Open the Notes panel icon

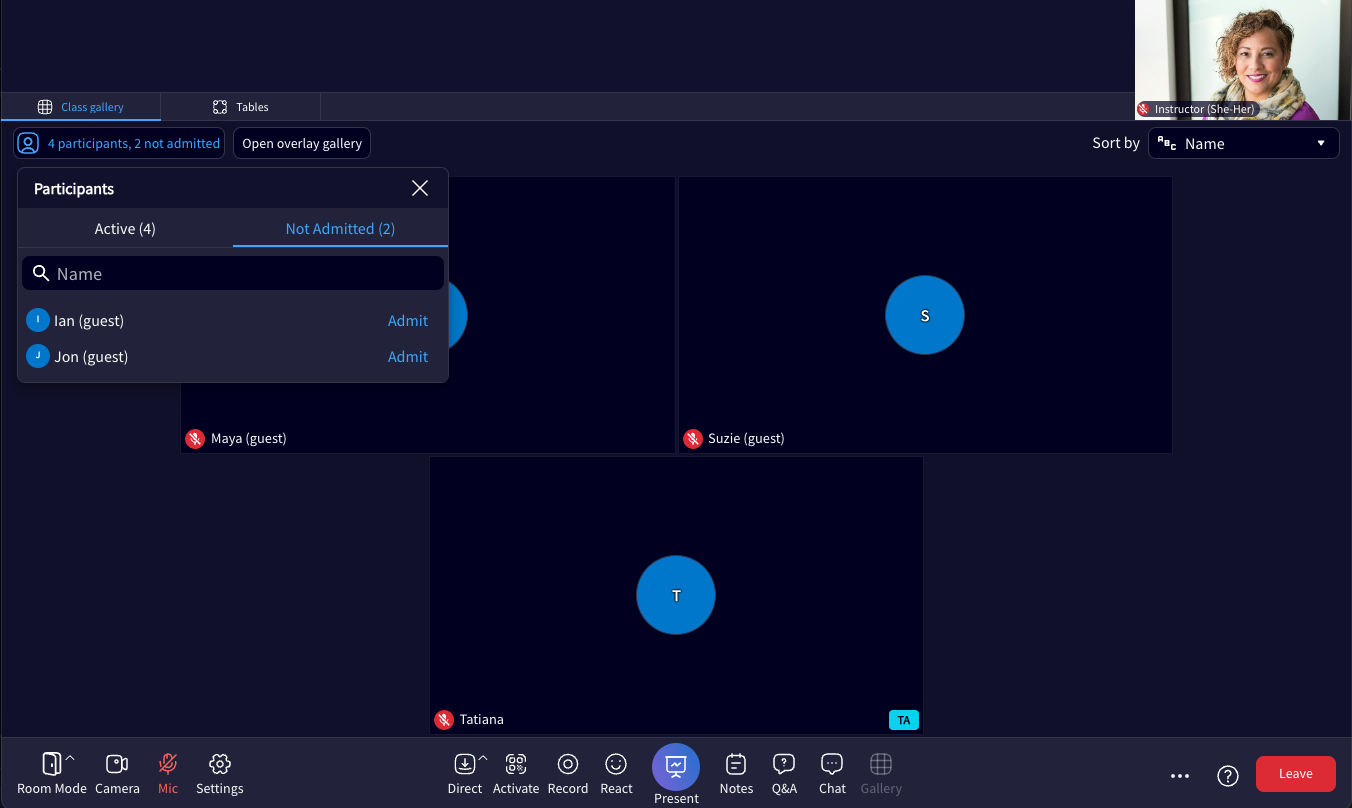tap(736, 765)
